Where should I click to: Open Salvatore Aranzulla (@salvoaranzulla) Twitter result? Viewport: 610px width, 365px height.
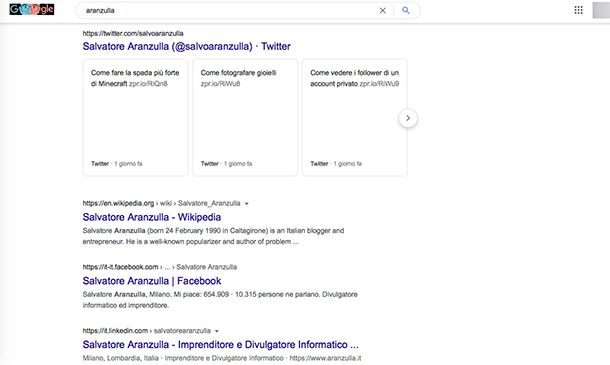point(186,46)
